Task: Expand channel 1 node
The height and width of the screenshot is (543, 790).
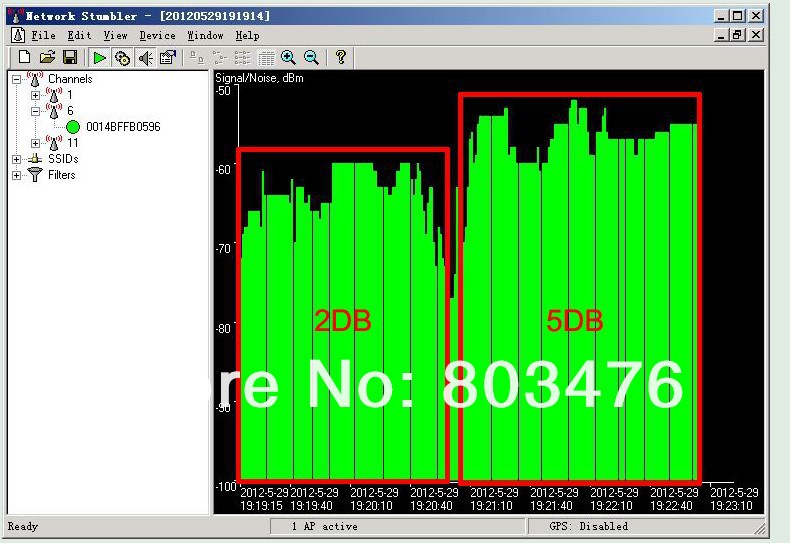Action: [35, 95]
